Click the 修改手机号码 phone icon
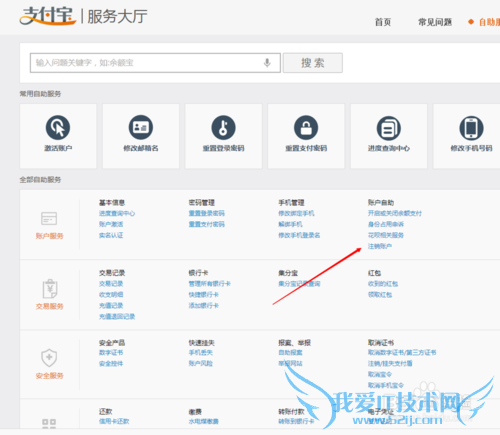 pos(471,128)
